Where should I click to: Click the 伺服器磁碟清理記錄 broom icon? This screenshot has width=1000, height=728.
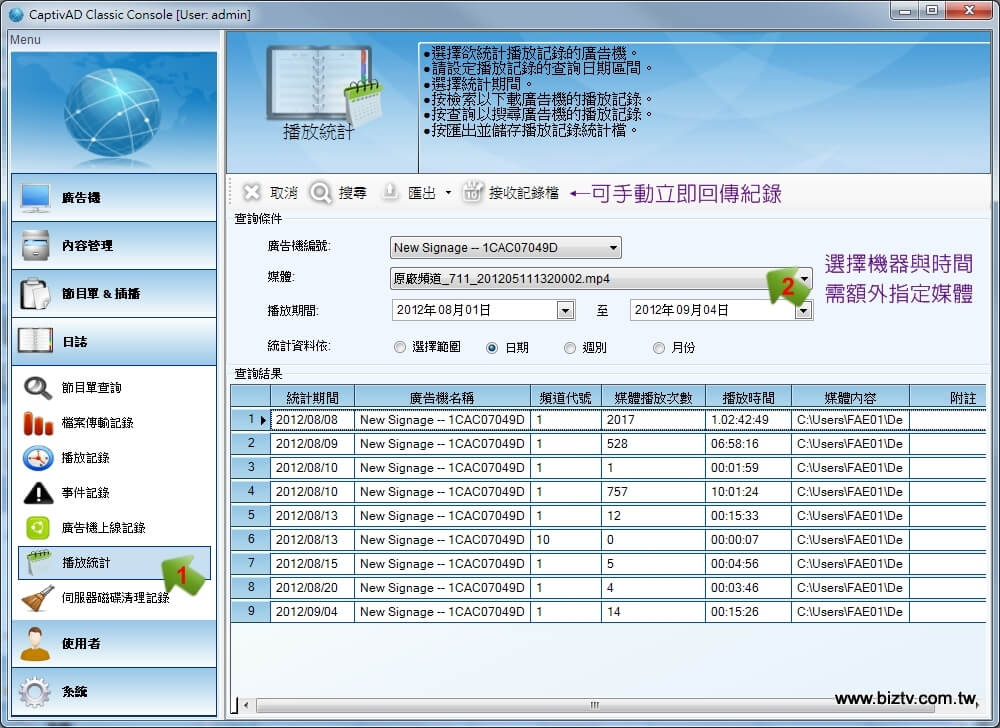[x=38, y=598]
